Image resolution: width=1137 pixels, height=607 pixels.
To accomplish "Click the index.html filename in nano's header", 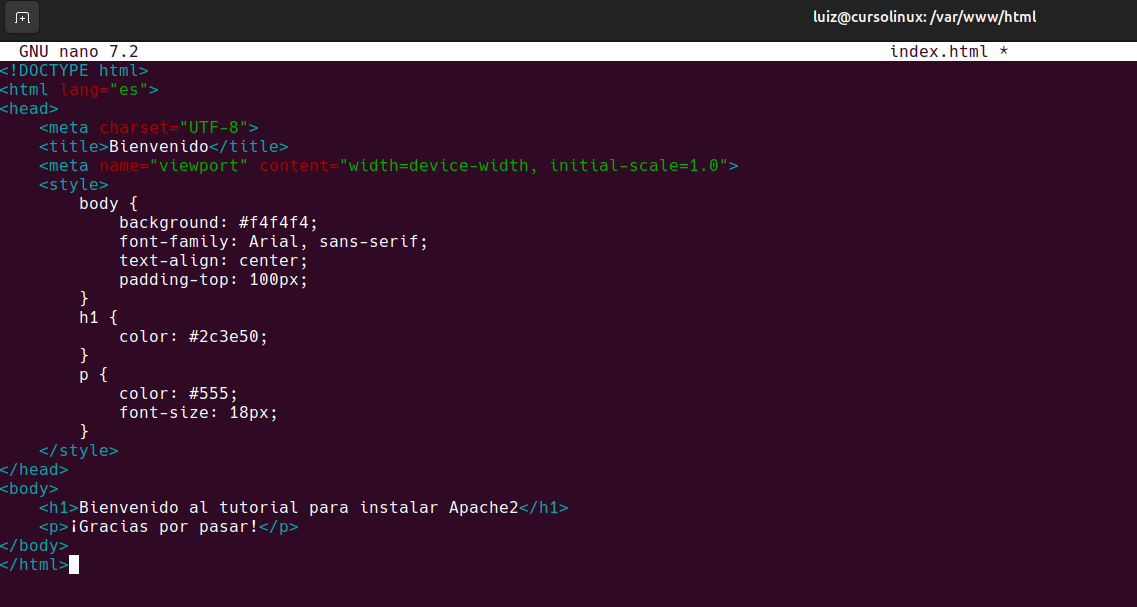I will point(938,51).
